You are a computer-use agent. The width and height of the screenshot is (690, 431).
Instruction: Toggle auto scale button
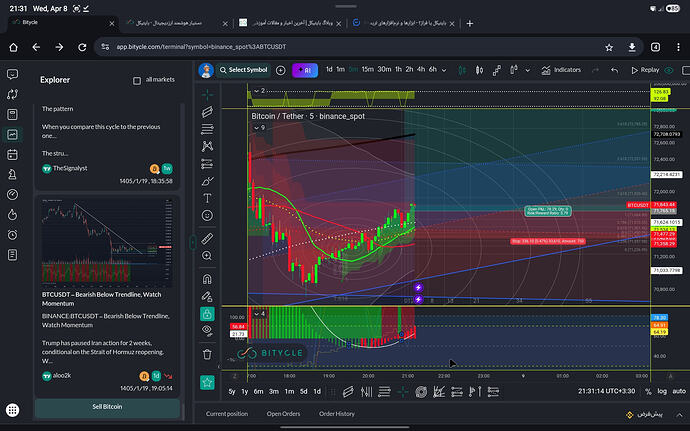pyautogui.click(x=679, y=391)
